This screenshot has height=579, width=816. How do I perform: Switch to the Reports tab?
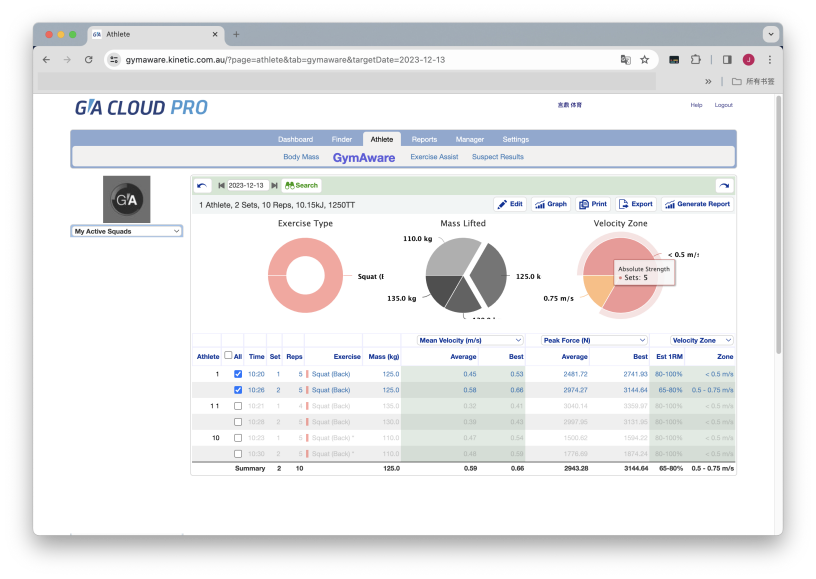click(424, 139)
